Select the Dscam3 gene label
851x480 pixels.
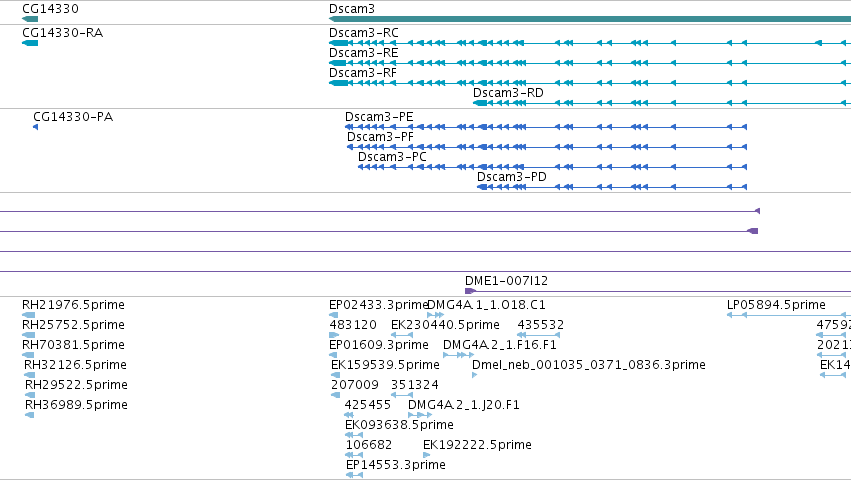[x=352, y=9]
